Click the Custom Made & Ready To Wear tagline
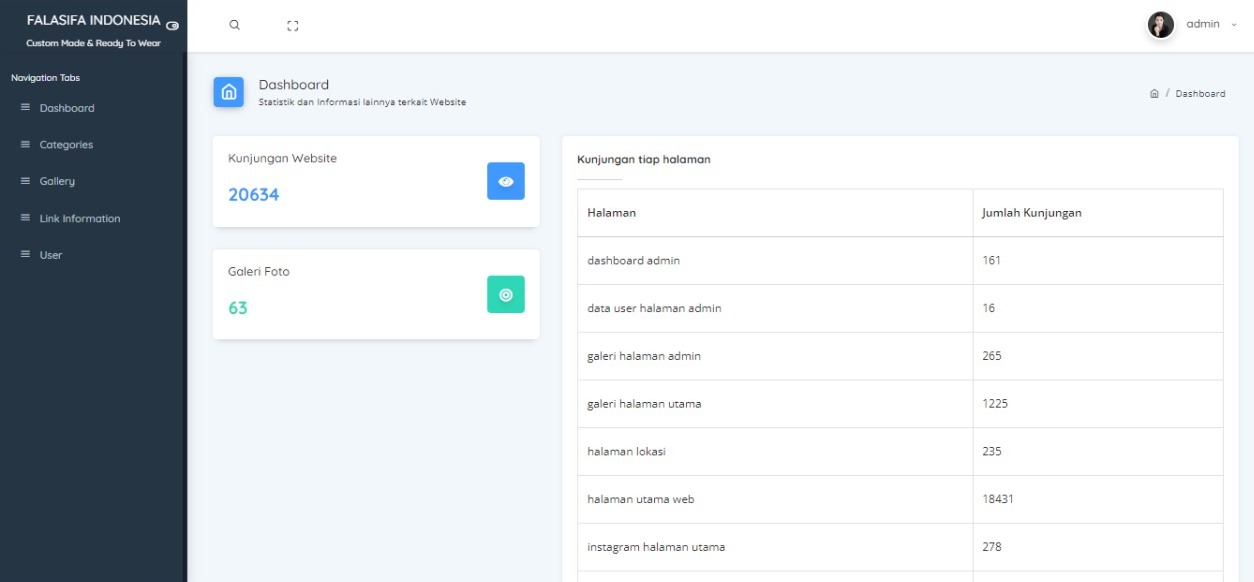Image resolution: width=1254 pixels, height=582 pixels. click(93, 42)
